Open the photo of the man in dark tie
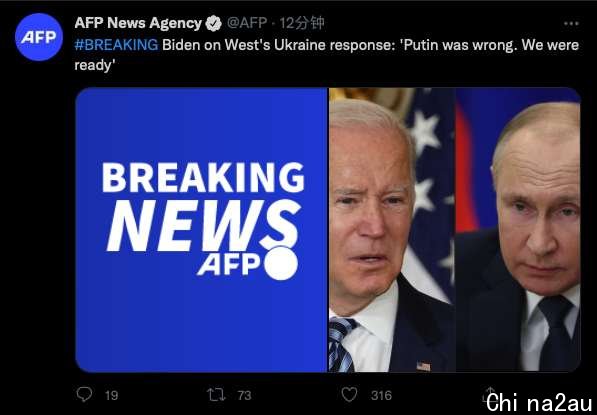The width and height of the screenshot is (597, 415). click(518, 230)
